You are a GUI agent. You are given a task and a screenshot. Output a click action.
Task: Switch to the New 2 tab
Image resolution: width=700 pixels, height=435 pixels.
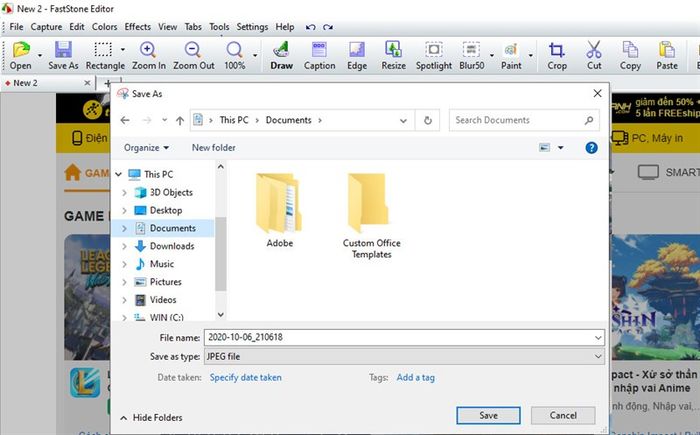(25, 83)
